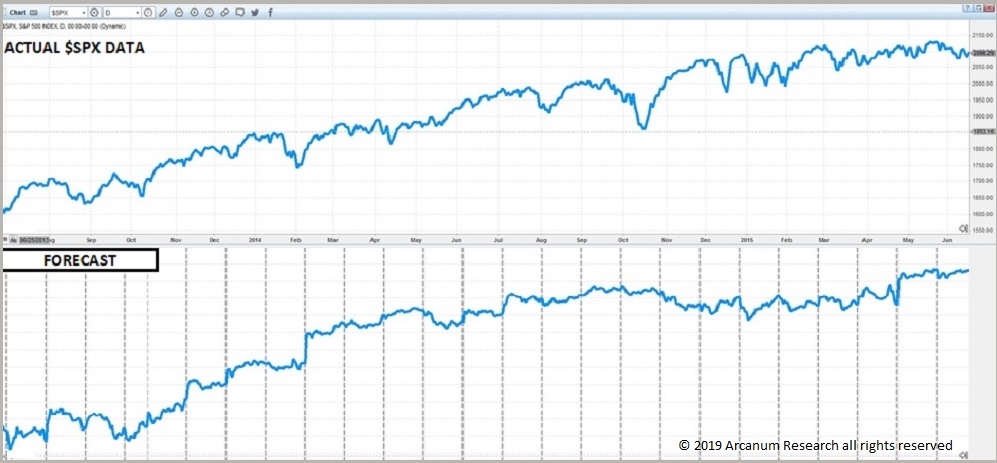Click the clock icon beside interval box
This screenshot has height=463, width=997.
tap(147, 13)
